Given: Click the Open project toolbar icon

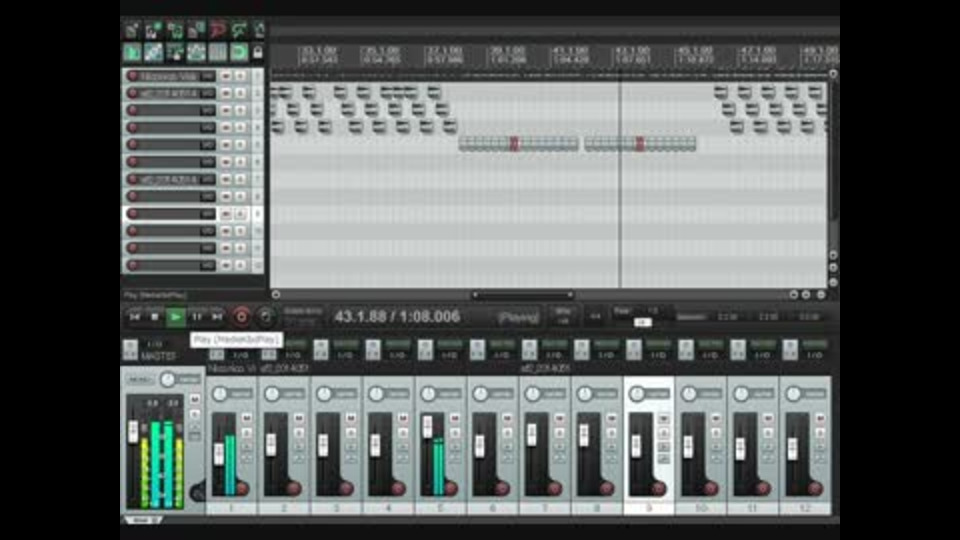Looking at the screenshot, I should [x=153, y=29].
